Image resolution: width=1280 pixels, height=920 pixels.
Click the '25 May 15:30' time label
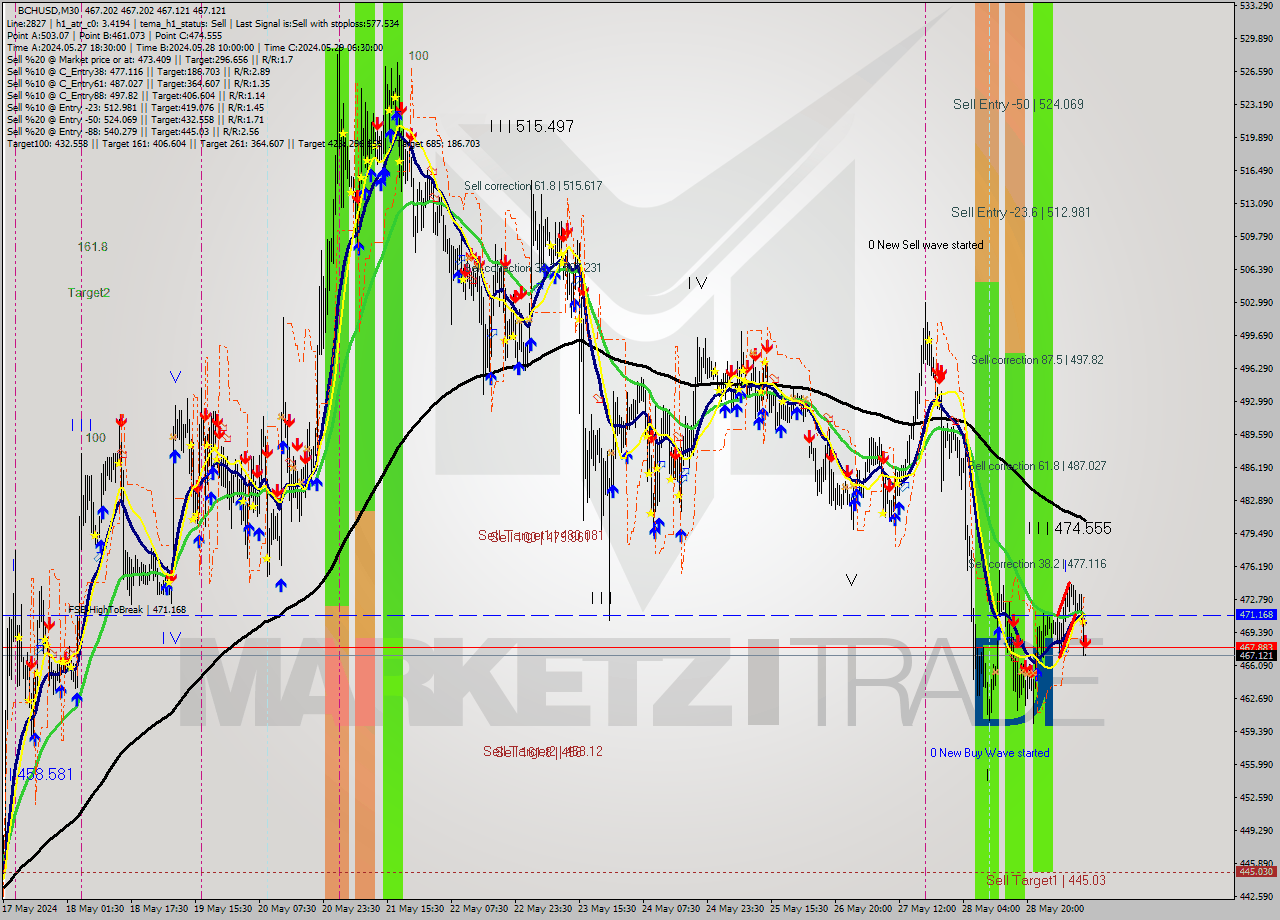click(797, 909)
